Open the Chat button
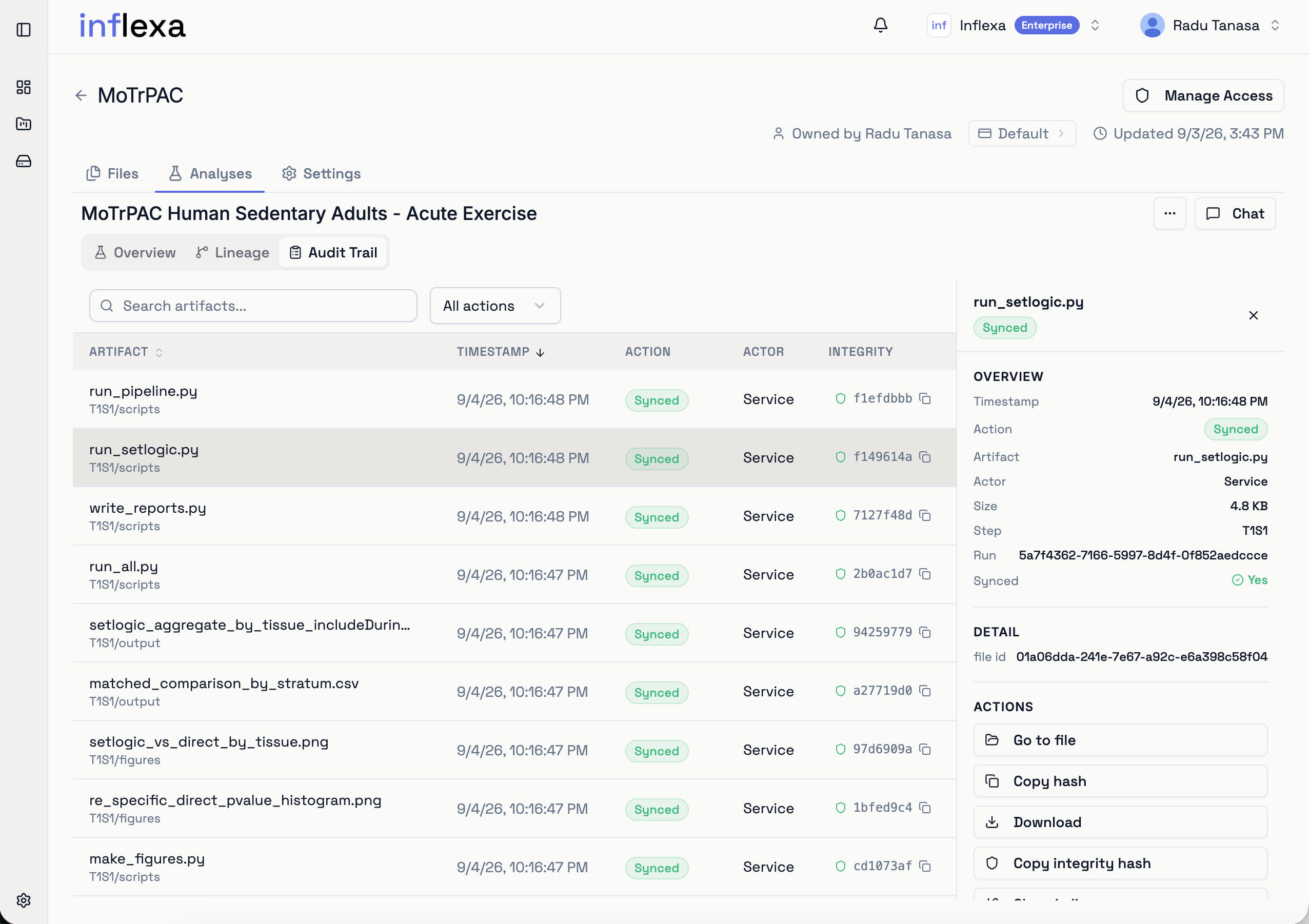The width and height of the screenshot is (1309, 924). [1235, 213]
